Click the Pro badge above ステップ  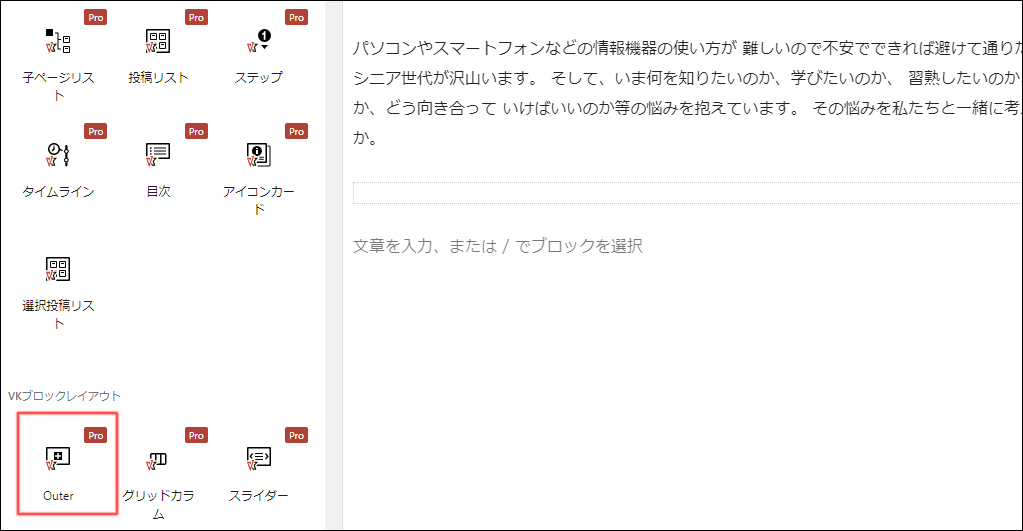click(x=296, y=18)
